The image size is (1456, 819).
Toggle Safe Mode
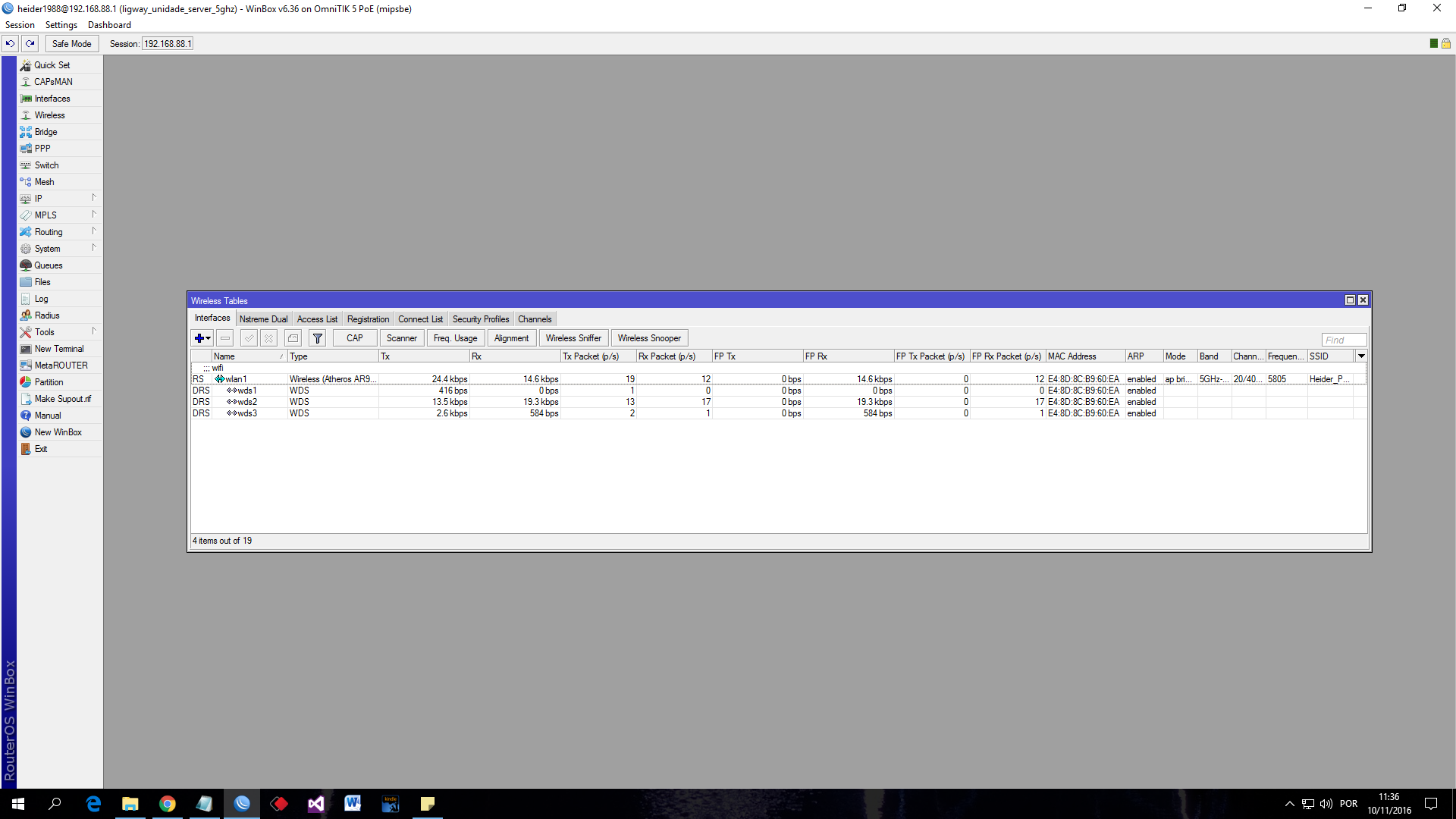[x=71, y=43]
